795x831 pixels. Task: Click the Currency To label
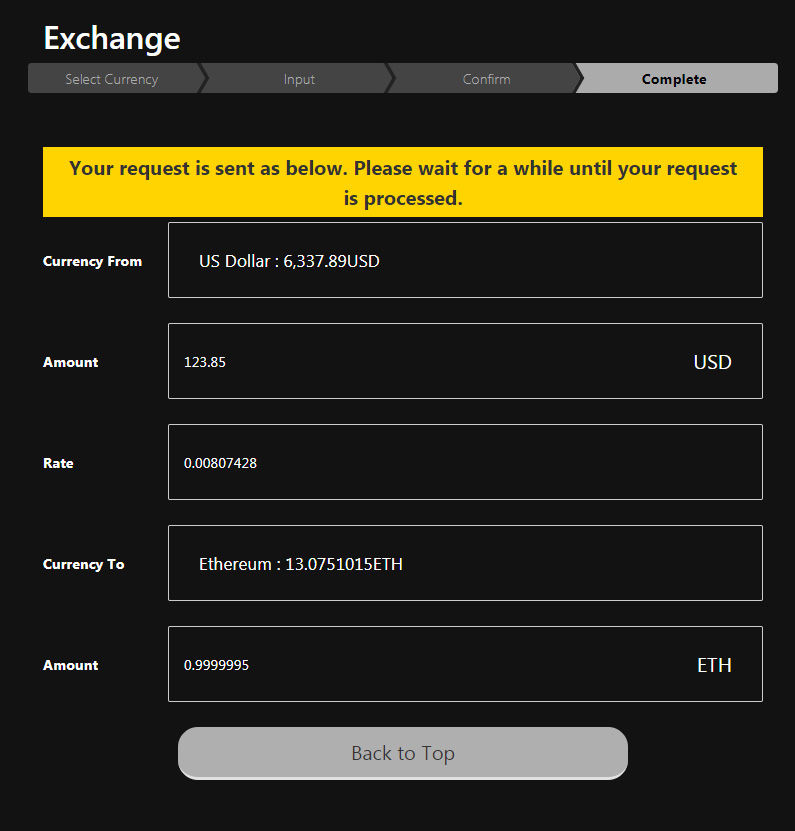click(84, 564)
